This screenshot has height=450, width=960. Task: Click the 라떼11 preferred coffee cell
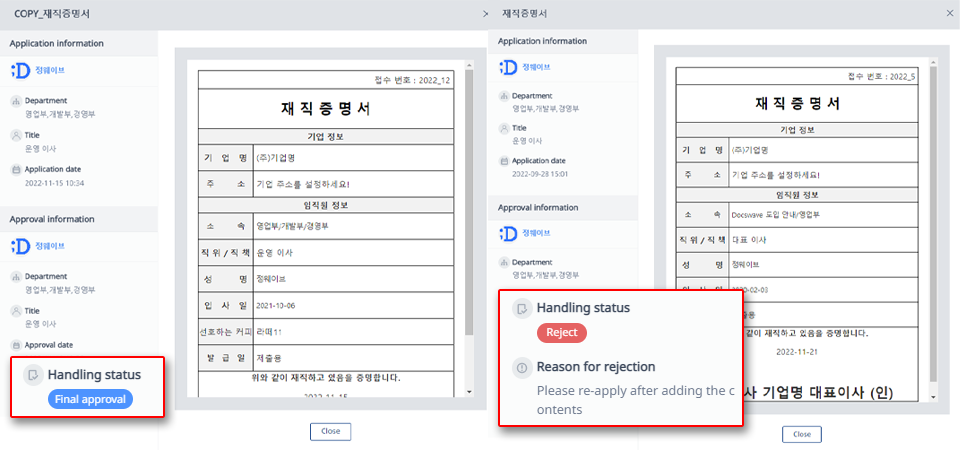[x=353, y=332]
